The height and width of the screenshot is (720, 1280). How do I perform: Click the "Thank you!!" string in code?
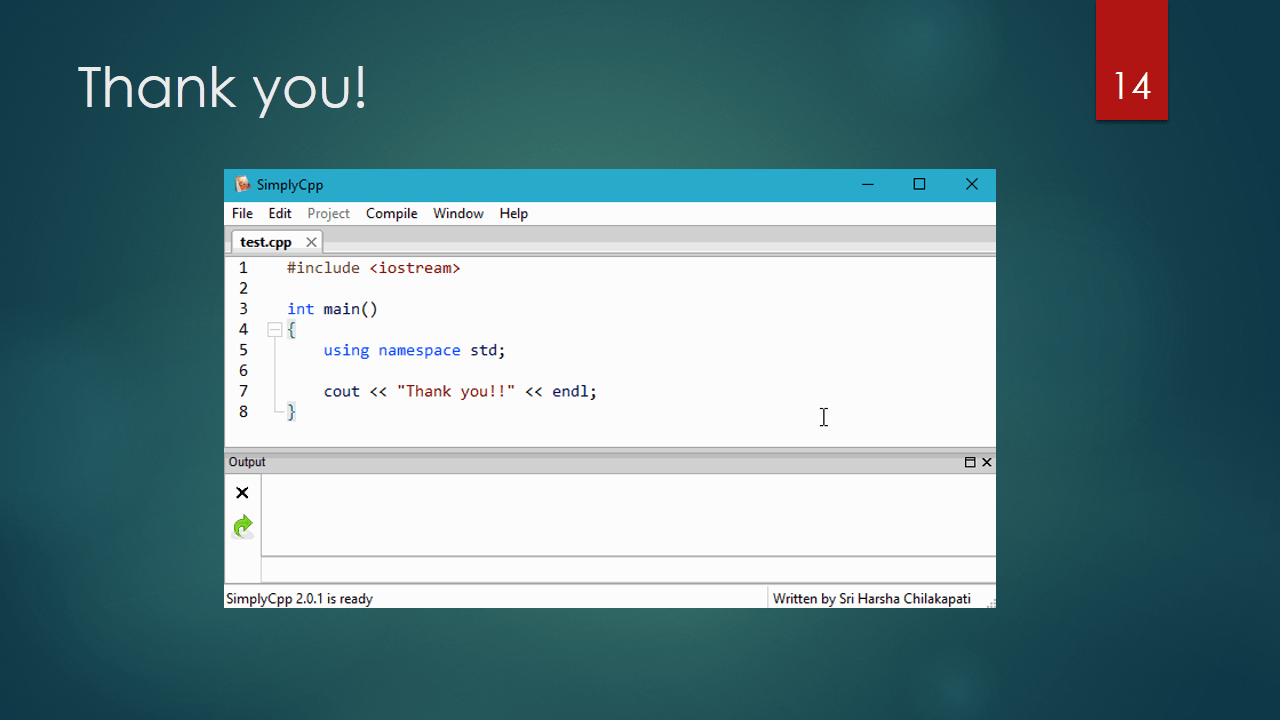click(x=456, y=391)
